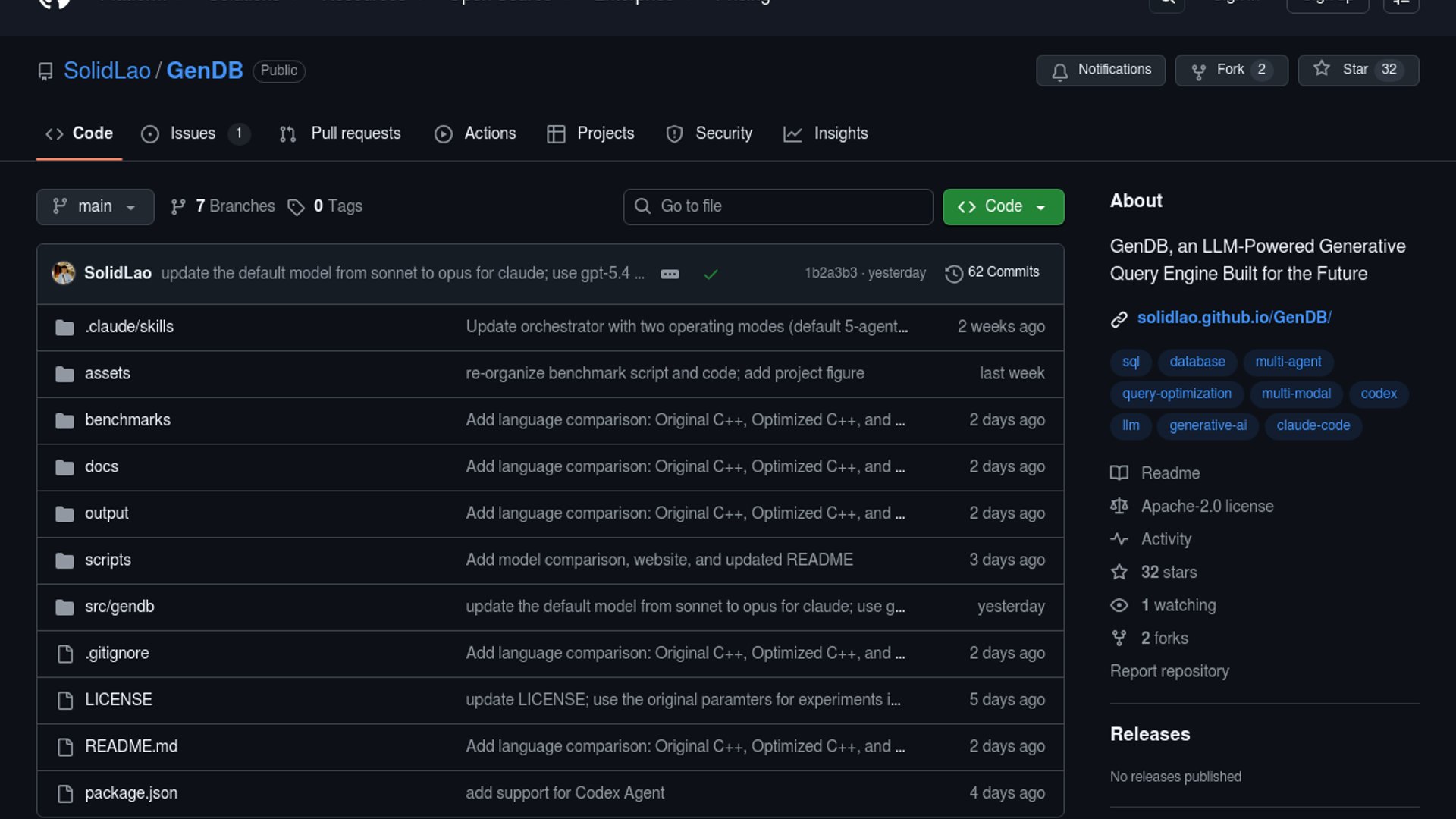Image resolution: width=1456 pixels, height=819 pixels.
Task: Click the Fork icon button
Action: click(1199, 71)
